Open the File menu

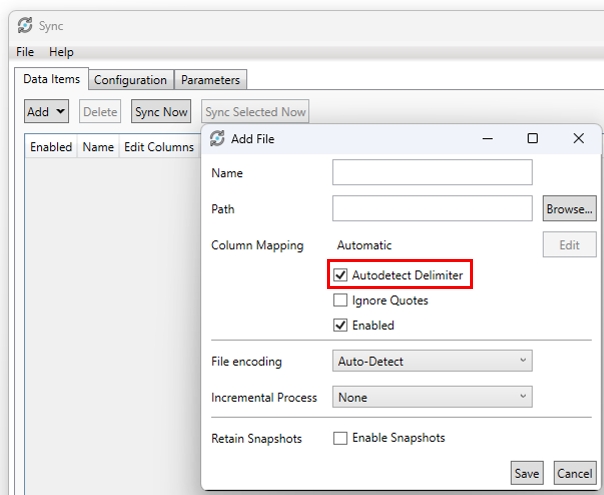coord(25,52)
